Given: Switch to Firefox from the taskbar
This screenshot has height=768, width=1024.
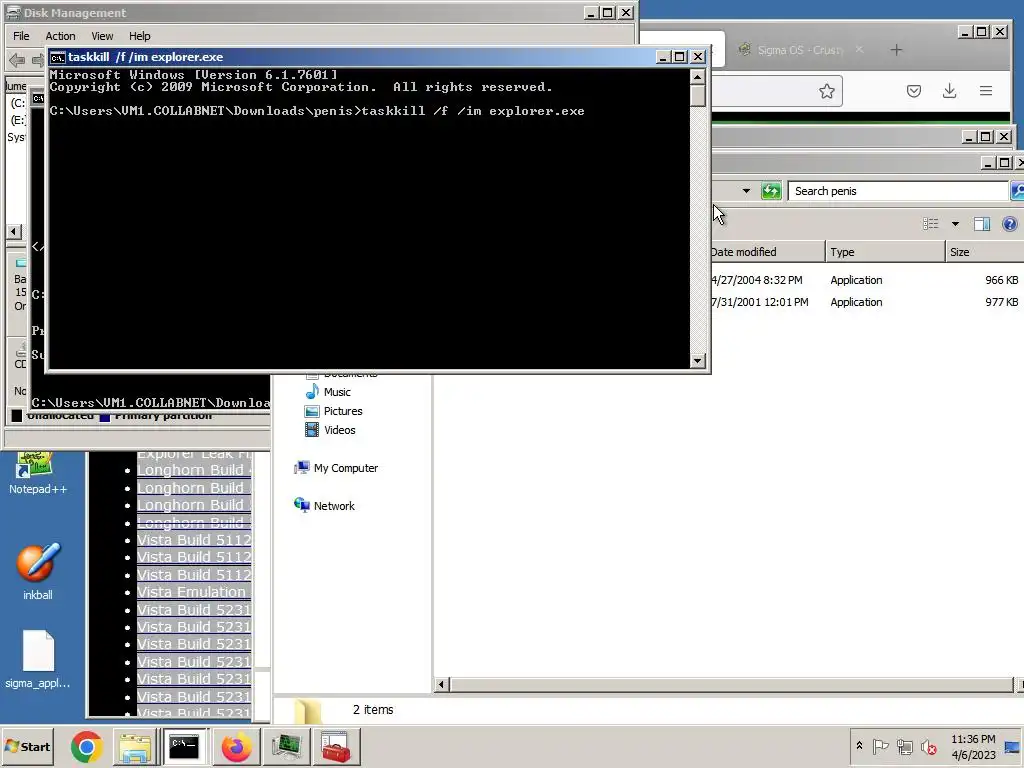Looking at the screenshot, I should pos(236,746).
